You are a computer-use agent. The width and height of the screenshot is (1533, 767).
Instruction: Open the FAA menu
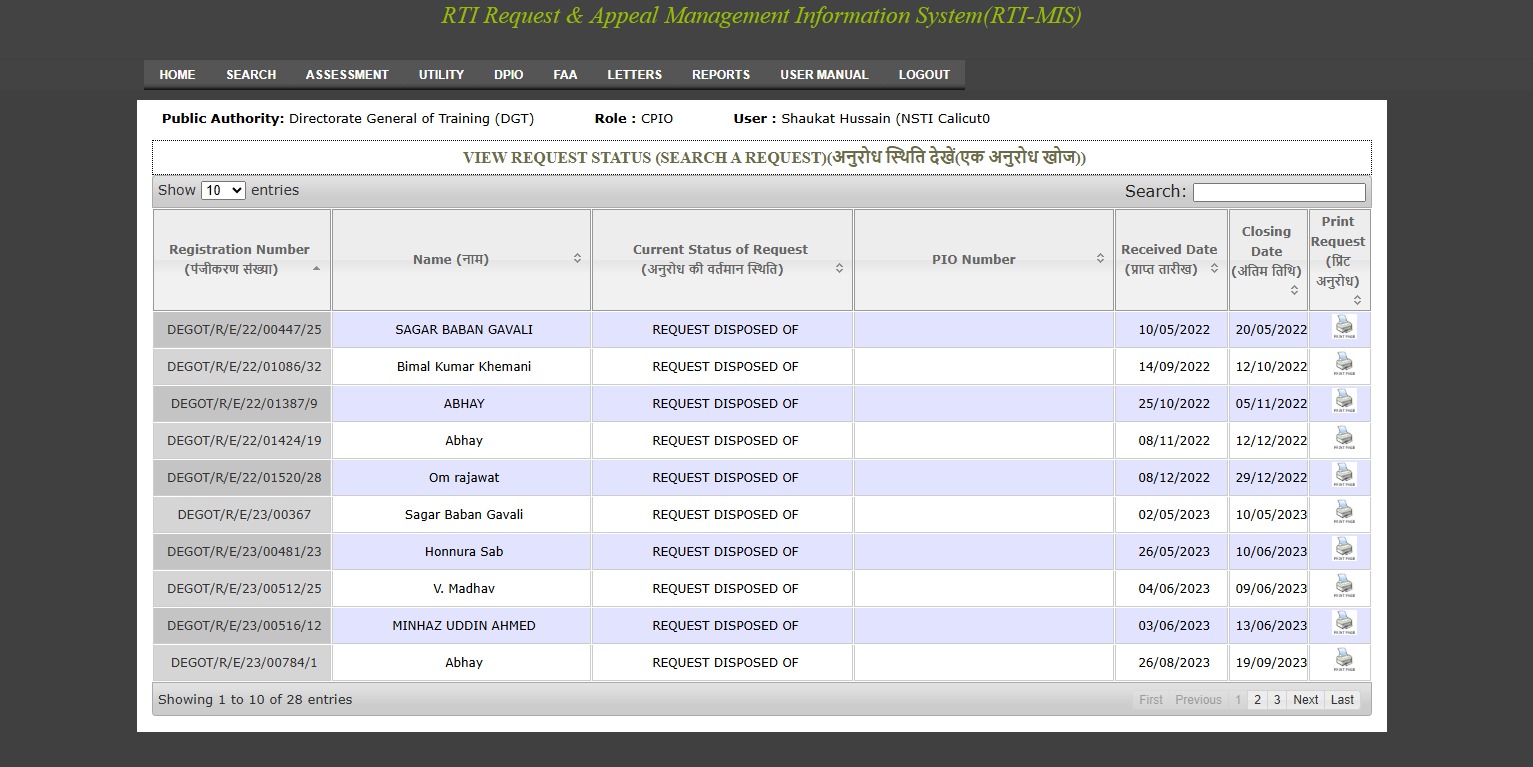[x=565, y=75]
